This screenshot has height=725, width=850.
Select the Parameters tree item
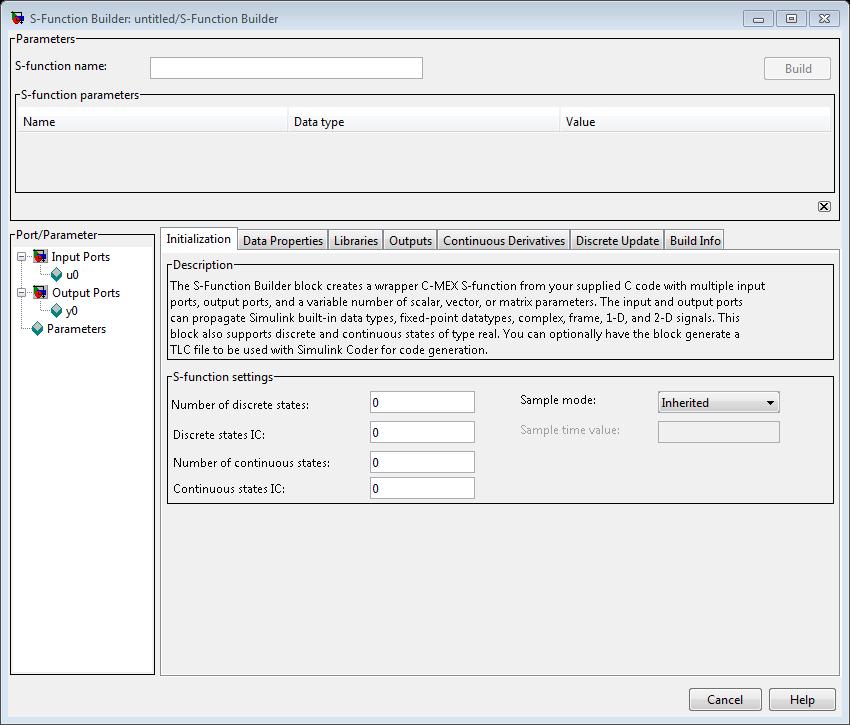76,329
